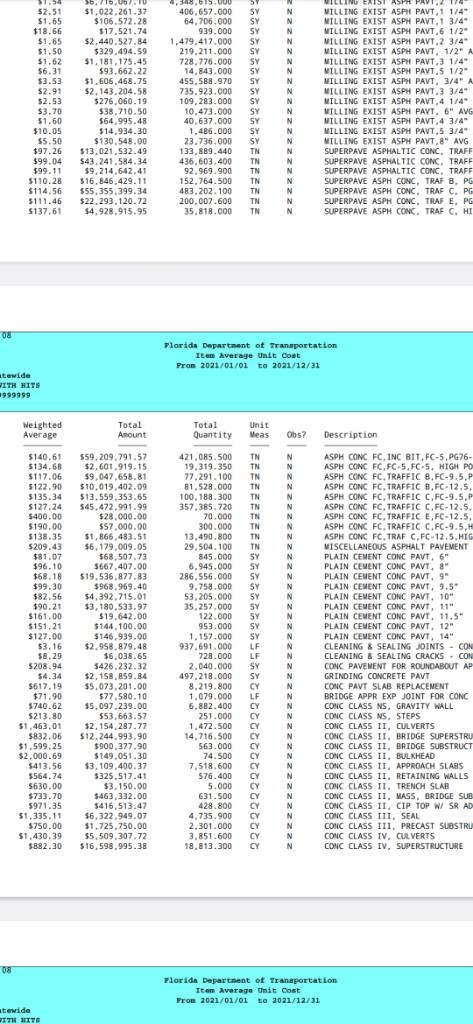Screen dimensions: 473x1024
Task: Select the MISCELLANEOUS ASPHALT PAVEMENT description
Action: 396,547
